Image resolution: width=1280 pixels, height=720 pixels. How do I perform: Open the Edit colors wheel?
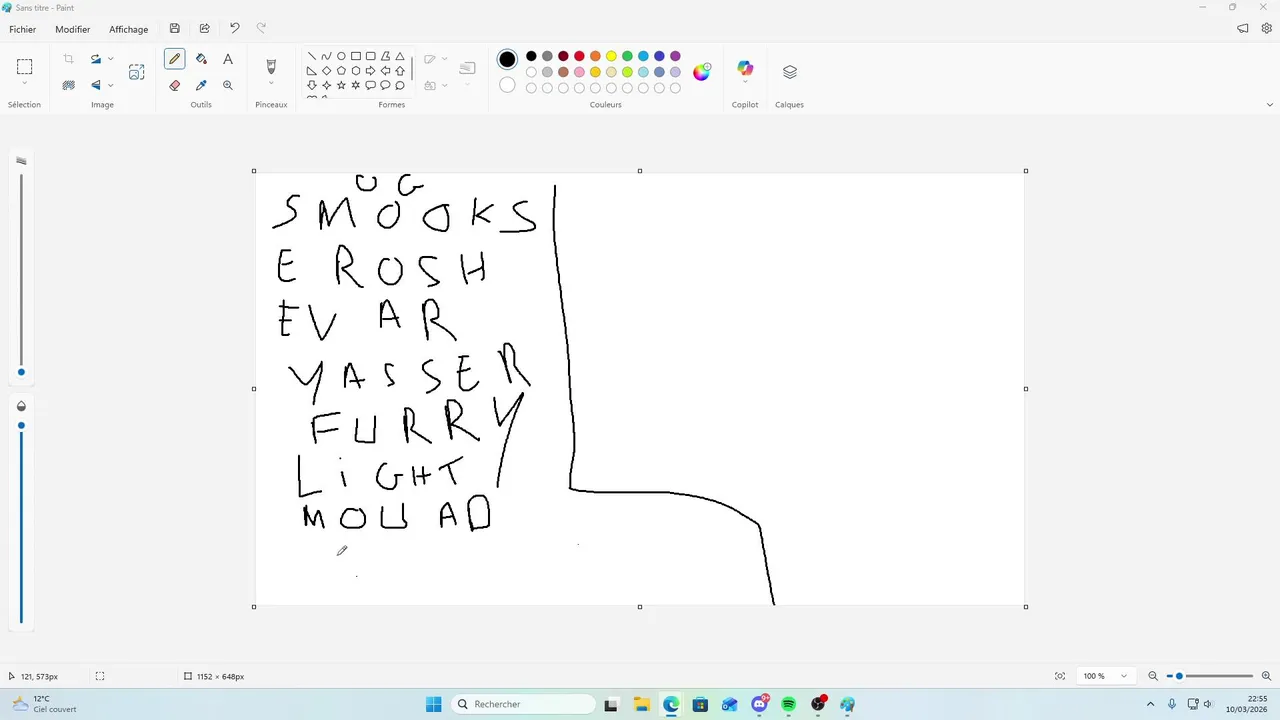pyautogui.click(x=702, y=71)
